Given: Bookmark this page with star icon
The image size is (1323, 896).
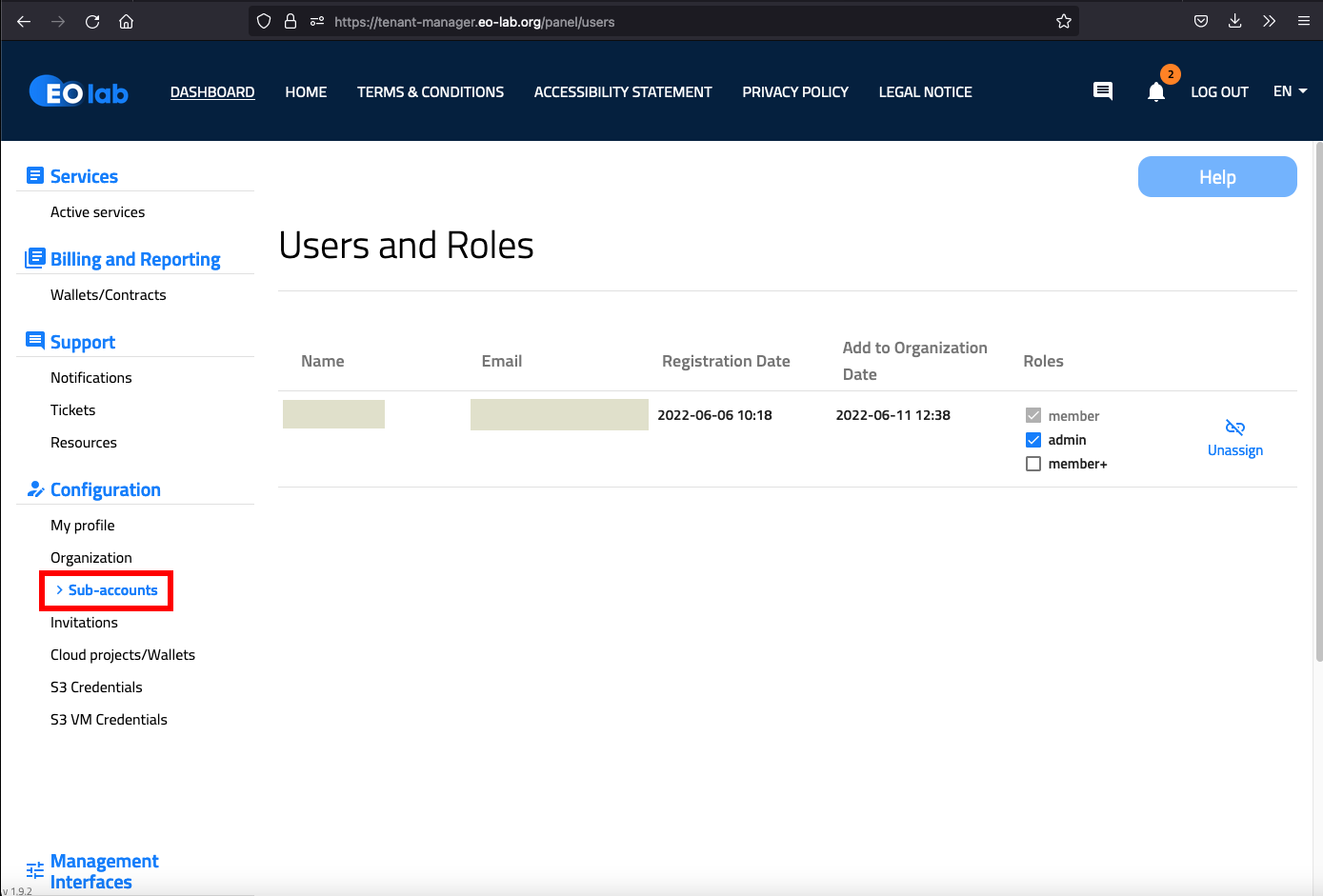Looking at the screenshot, I should coord(1064,21).
